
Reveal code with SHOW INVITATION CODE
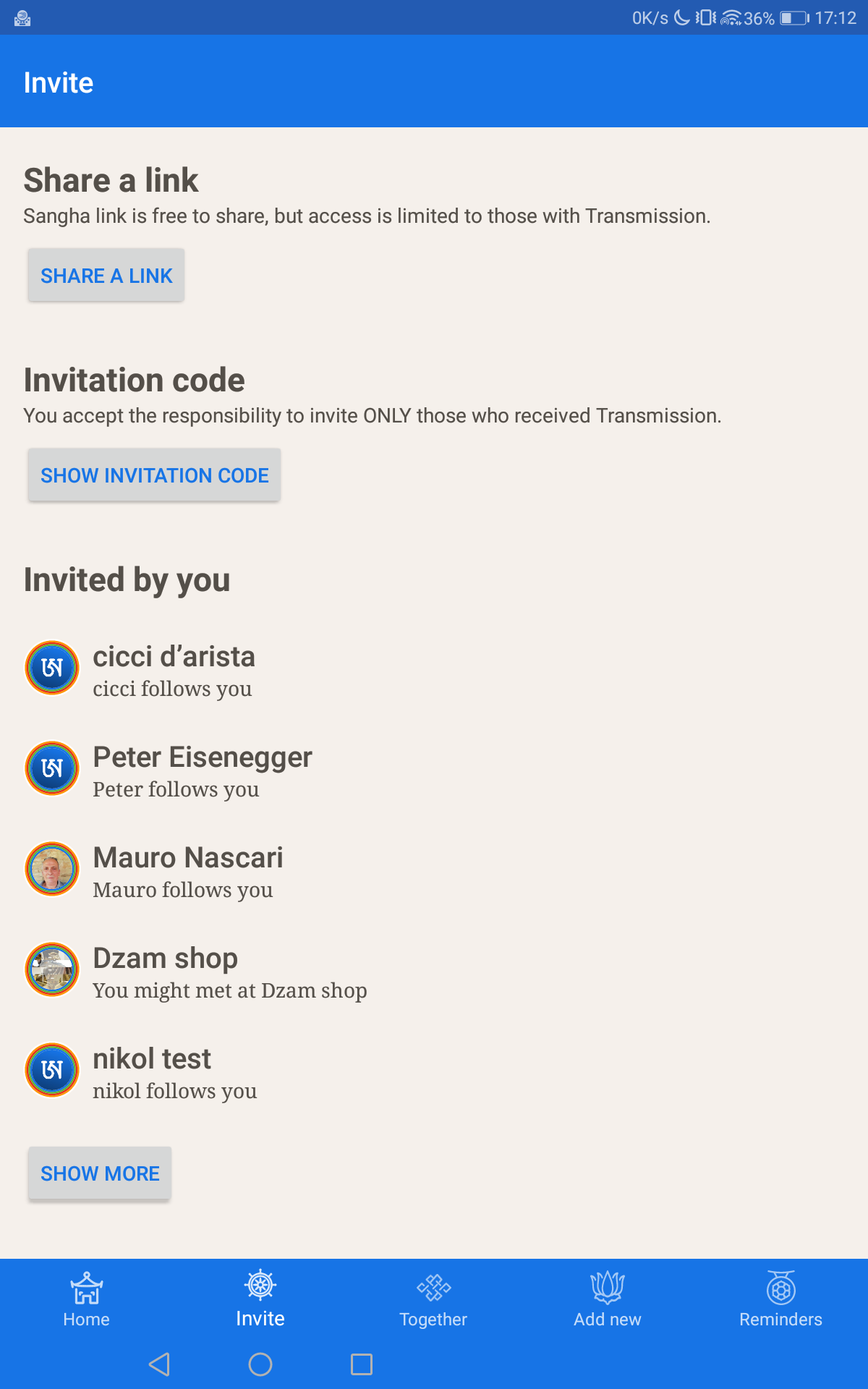pos(154,475)
